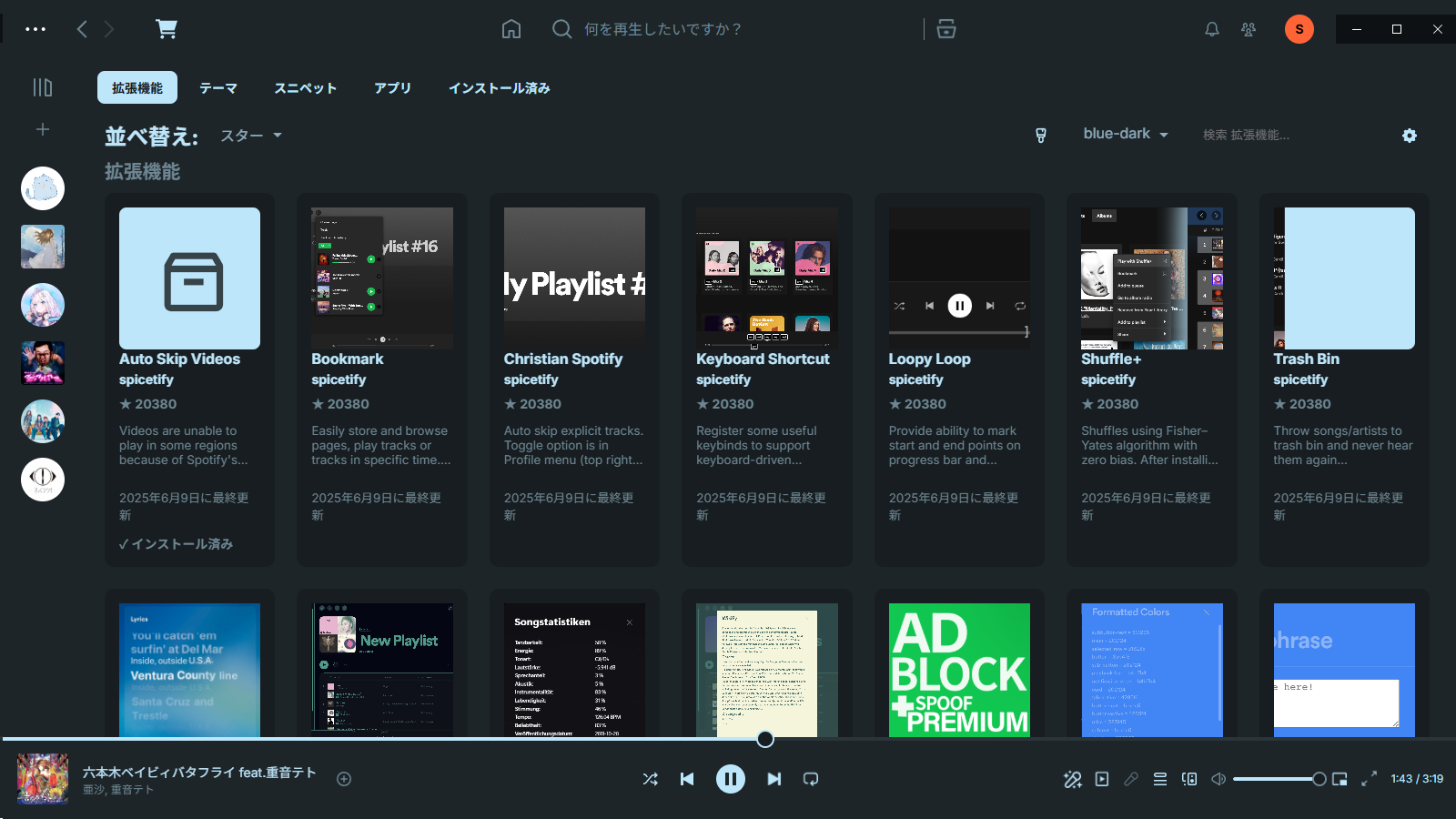The image size is (1456, 819).
Task: Open the Shuffle+ extension title
Action: 1111,359
